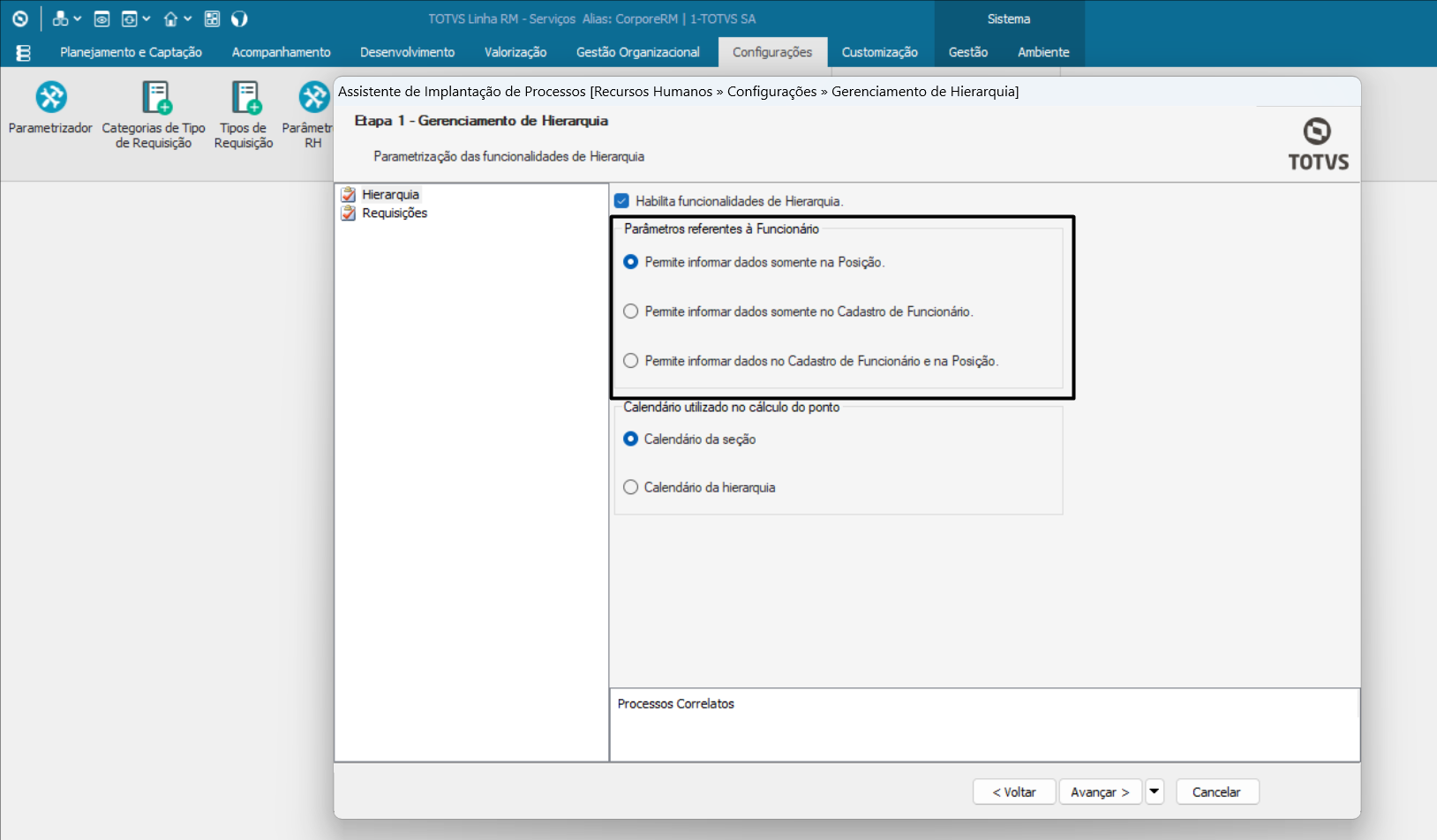Go to Gestão Organizacional tab
This screenshot has width=1437, height=840.
coord(638,52)
